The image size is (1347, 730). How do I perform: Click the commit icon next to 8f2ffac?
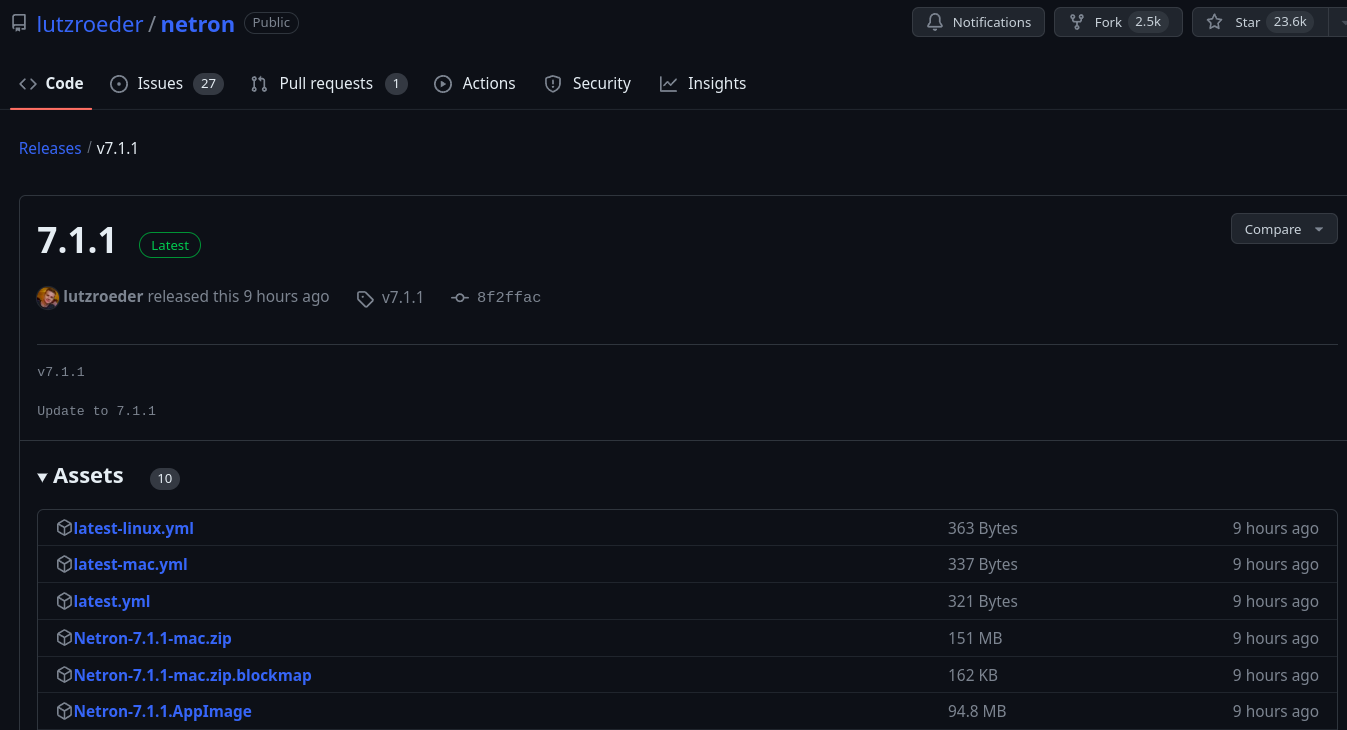459,297
